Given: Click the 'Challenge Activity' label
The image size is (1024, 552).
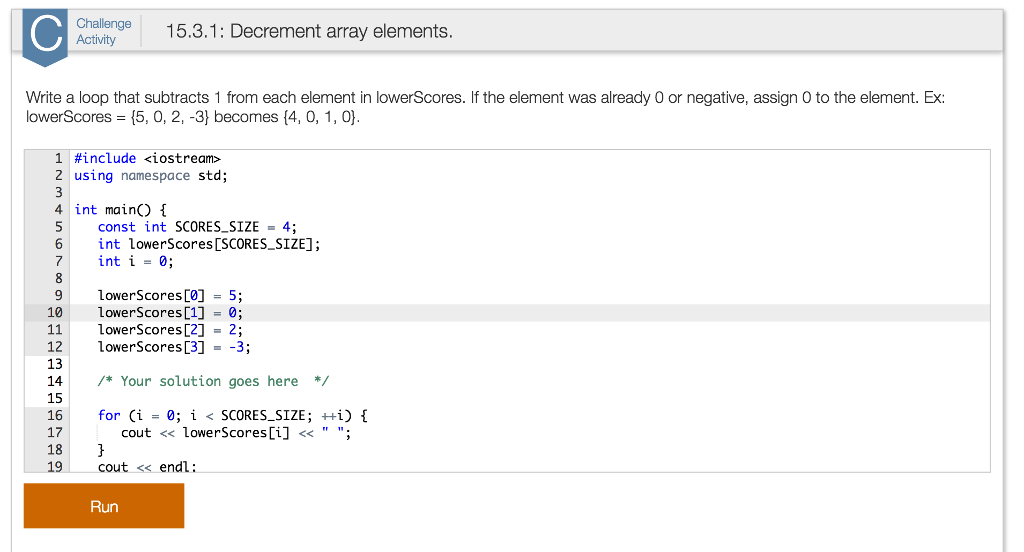Looking at the screenshot, I should click(103, 31).
